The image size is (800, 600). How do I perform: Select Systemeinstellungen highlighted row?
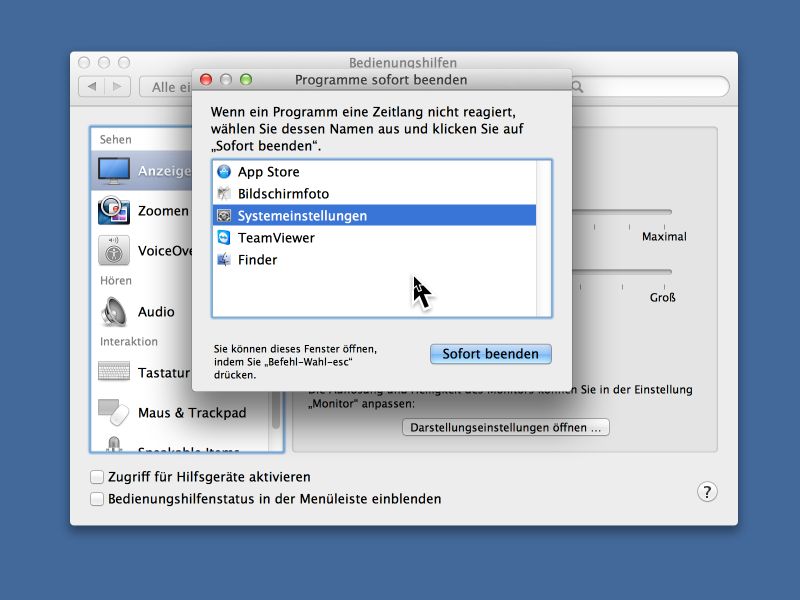[x=374, y=215]
